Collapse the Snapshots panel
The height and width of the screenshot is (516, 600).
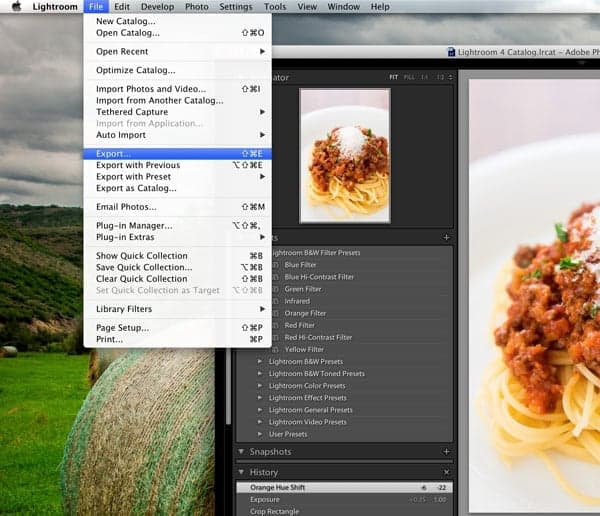[241, 452]
